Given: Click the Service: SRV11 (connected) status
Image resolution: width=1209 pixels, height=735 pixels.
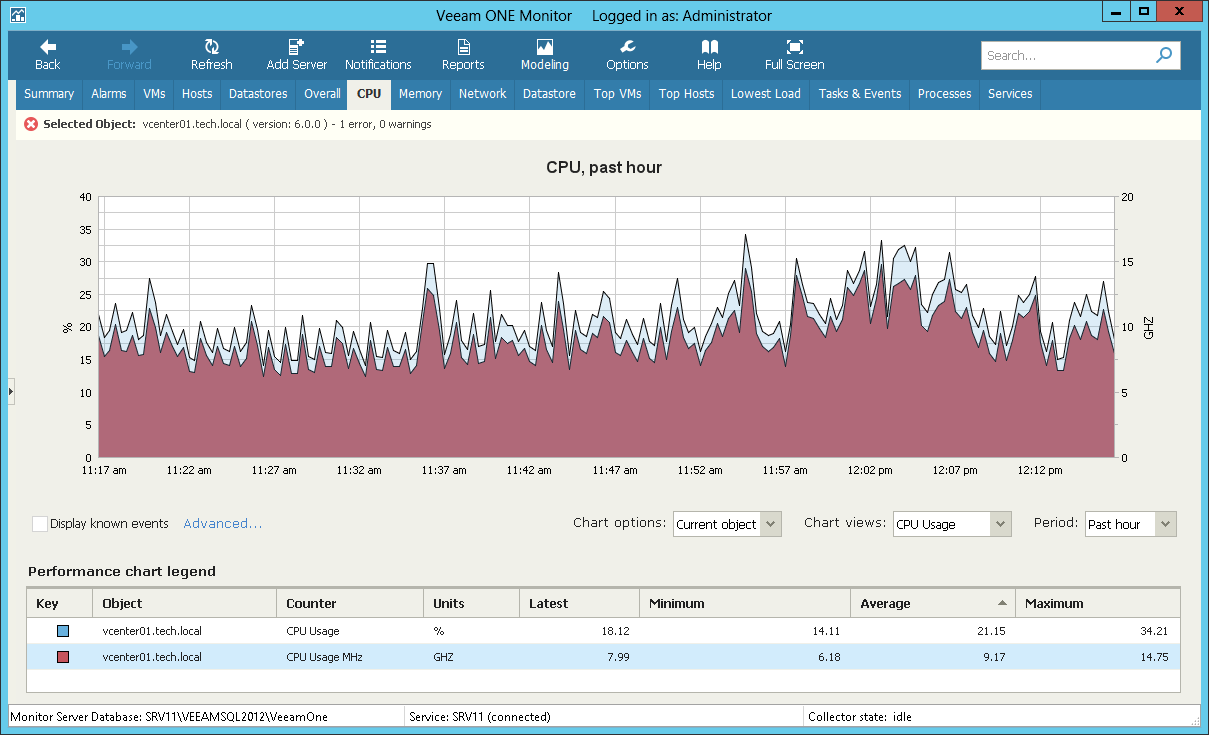Looking at the screenshot, I should coord(480,717).
